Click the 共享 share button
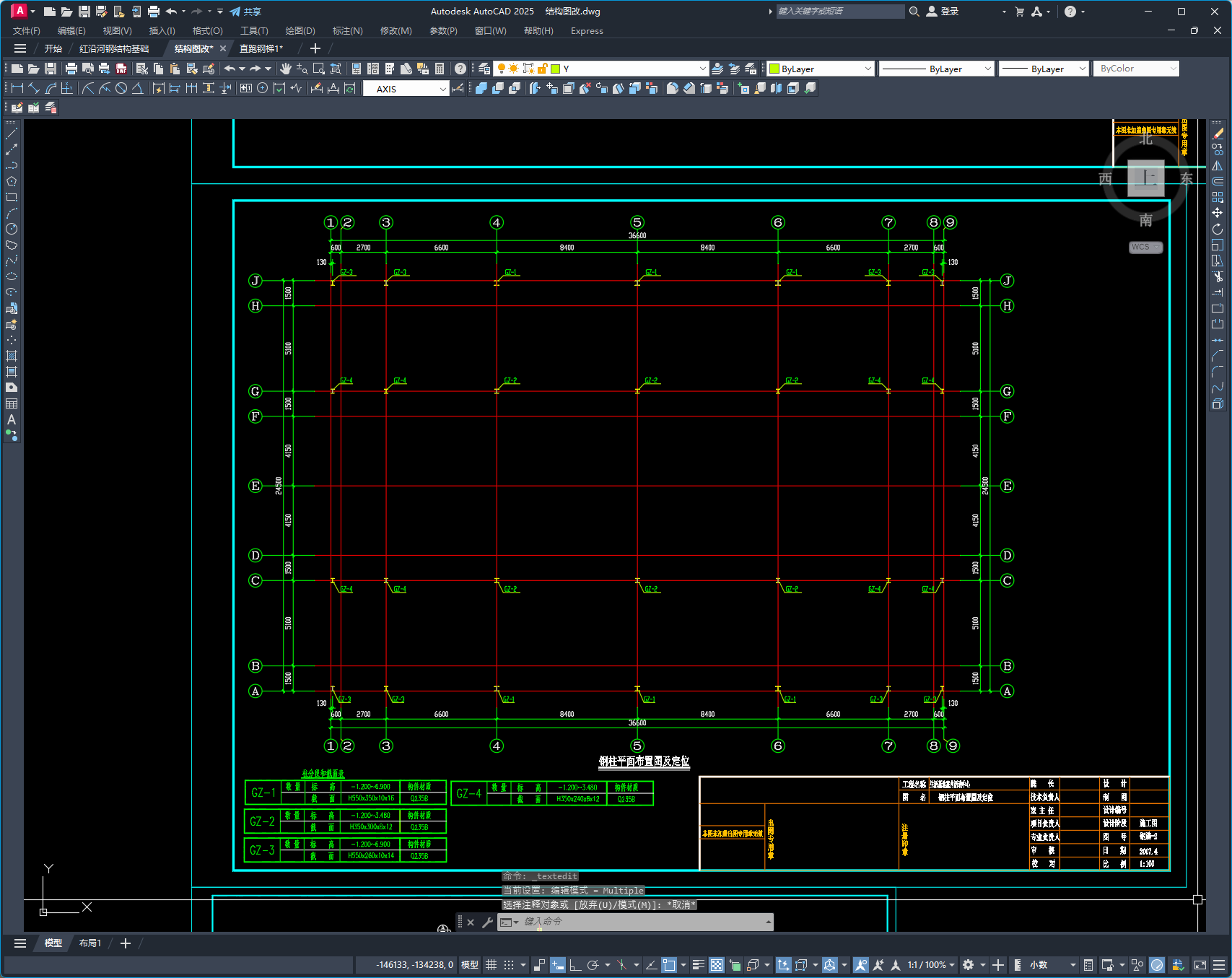1232x978 pixels. tap(245, 12)
